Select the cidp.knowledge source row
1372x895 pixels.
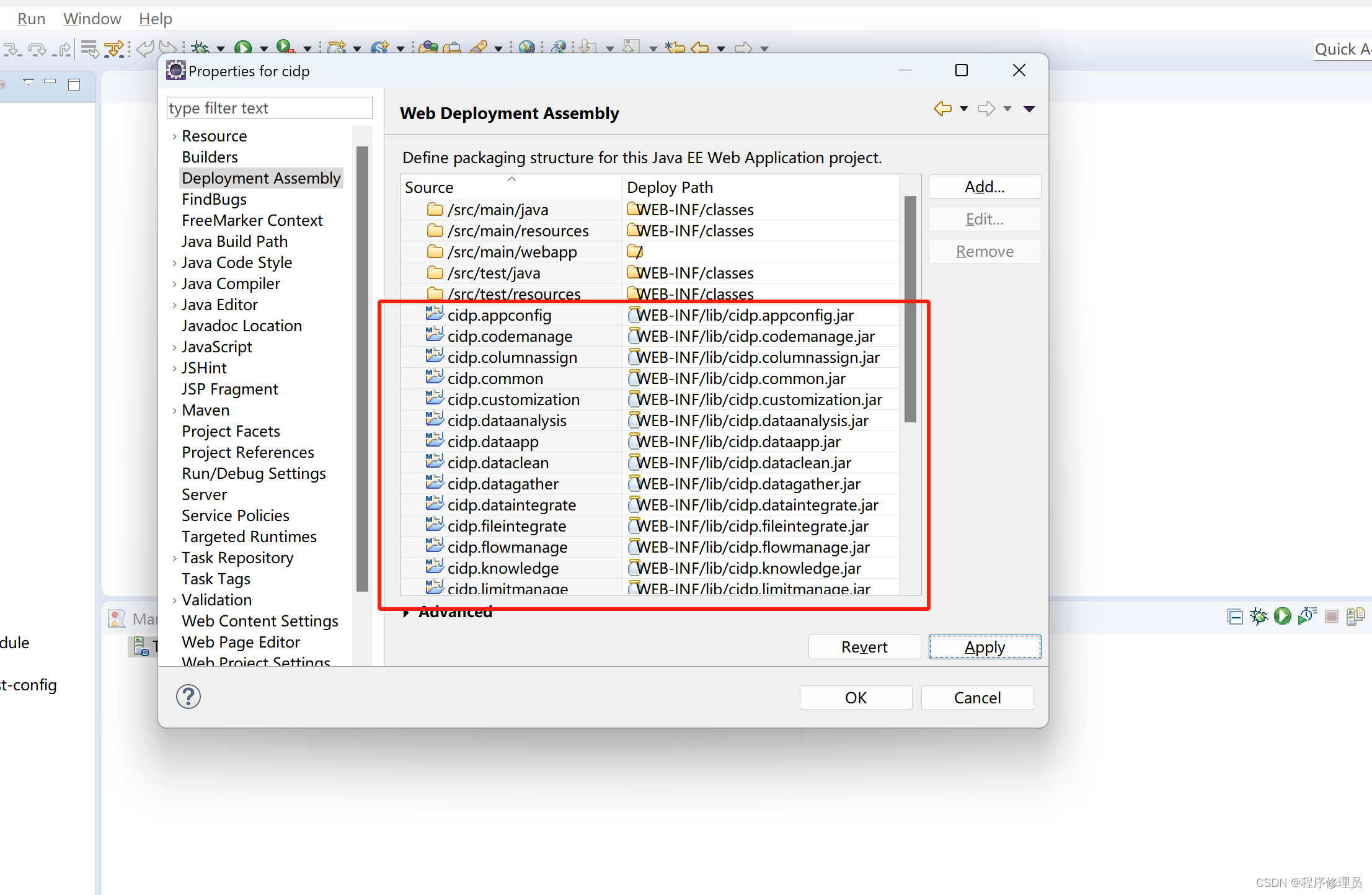point(511,568)
